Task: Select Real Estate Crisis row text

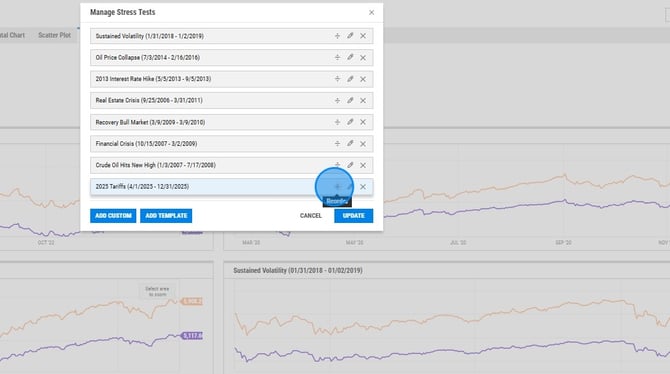Action: 149,100
